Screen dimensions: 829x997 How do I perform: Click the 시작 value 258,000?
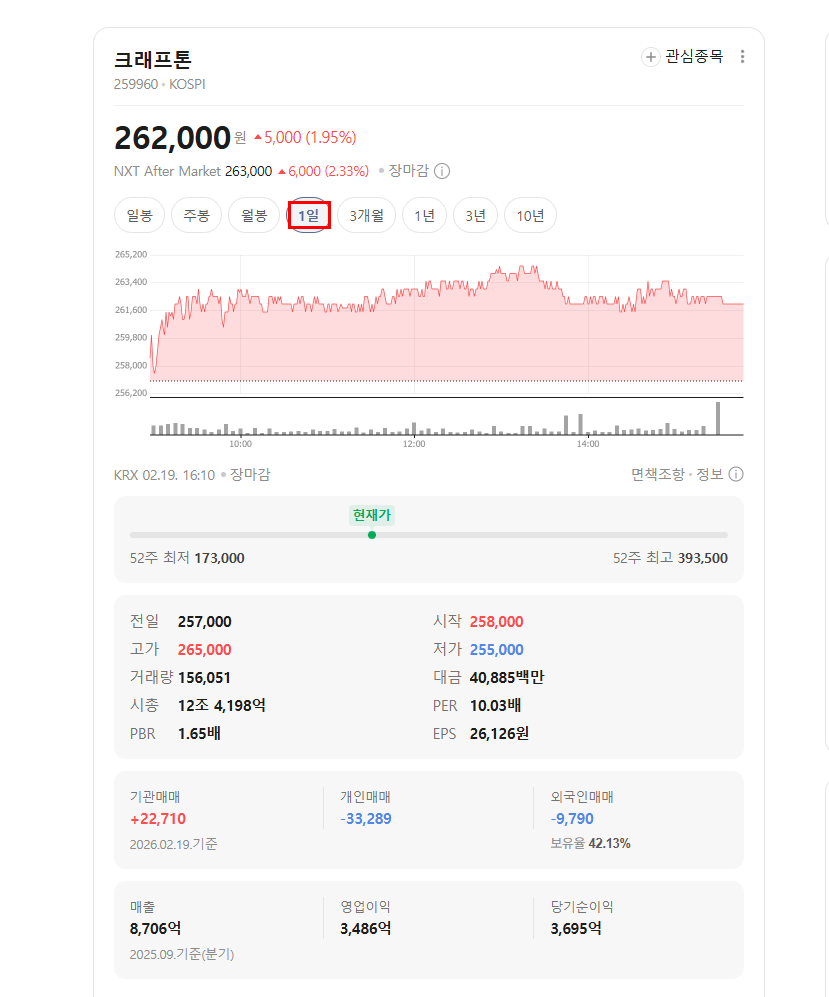(x=497, y=621)
